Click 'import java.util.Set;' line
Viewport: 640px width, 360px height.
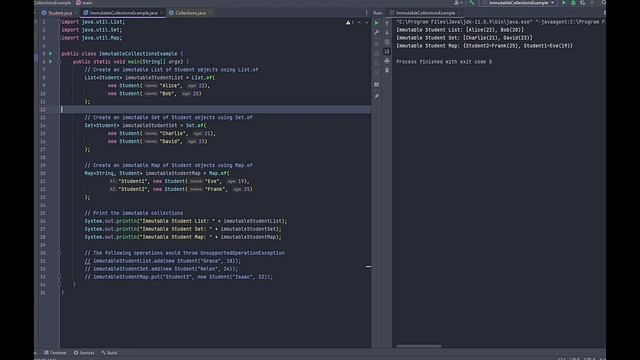tap(91, 30)
